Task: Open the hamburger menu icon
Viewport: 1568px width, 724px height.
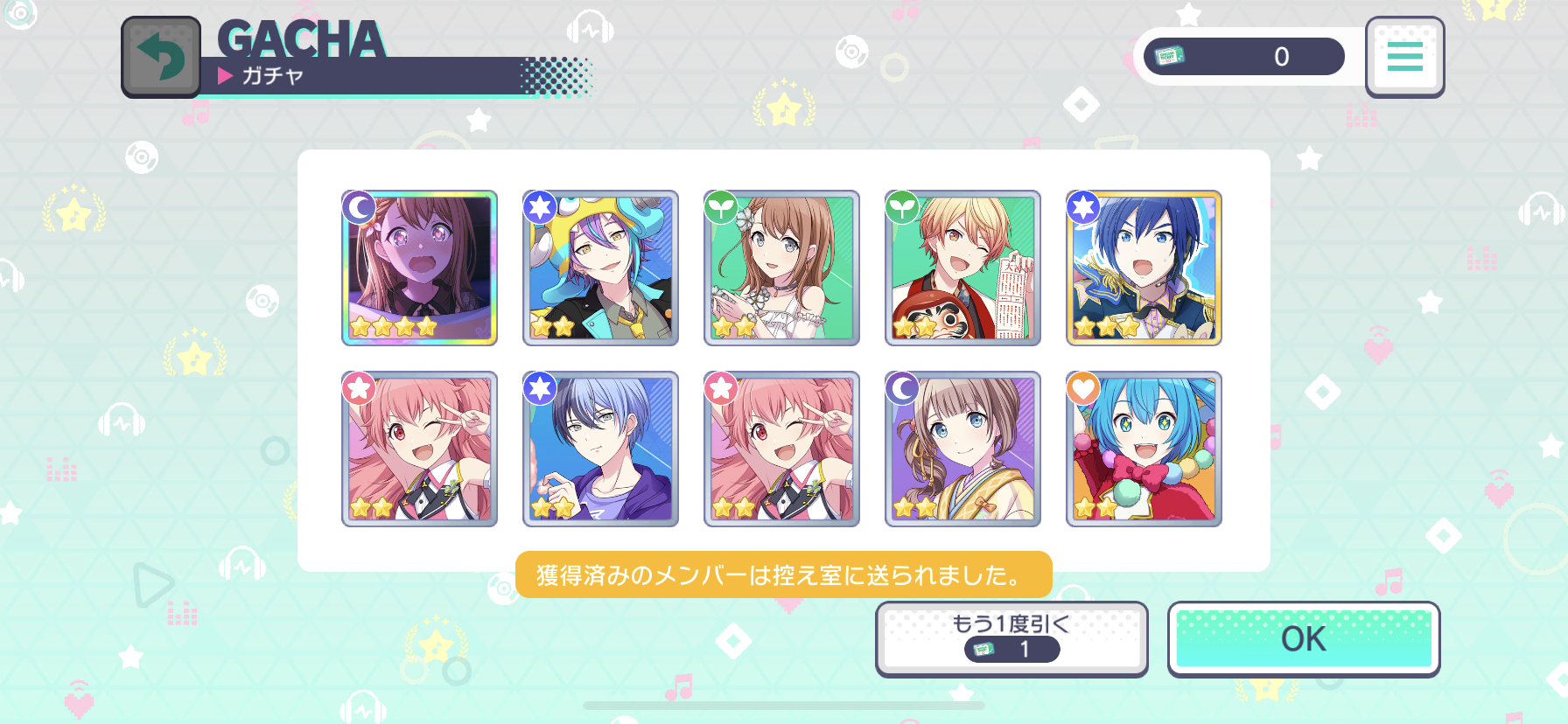Action: 1404,57
